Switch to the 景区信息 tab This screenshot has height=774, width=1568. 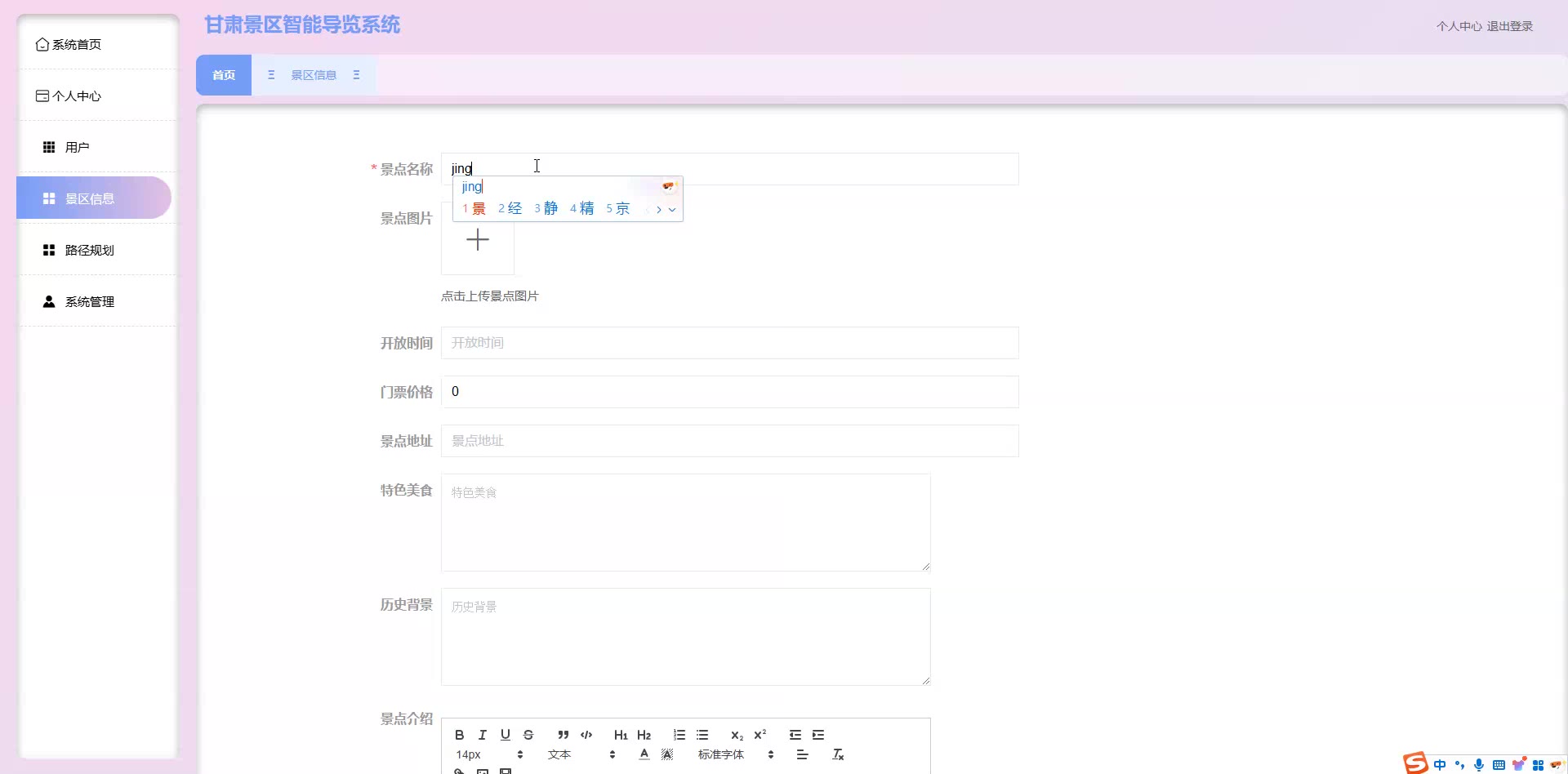pyautogui.click(x=314, y=75)
